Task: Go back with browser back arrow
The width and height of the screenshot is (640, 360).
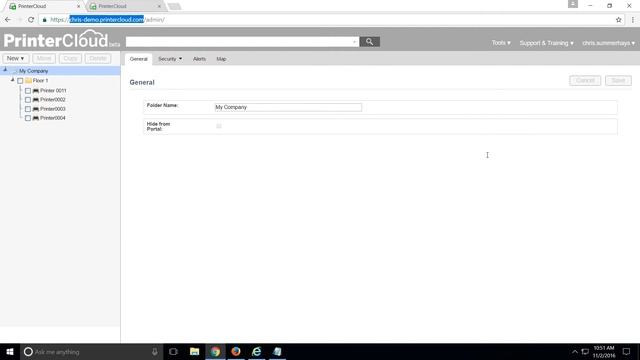Action: pos(8,20)
